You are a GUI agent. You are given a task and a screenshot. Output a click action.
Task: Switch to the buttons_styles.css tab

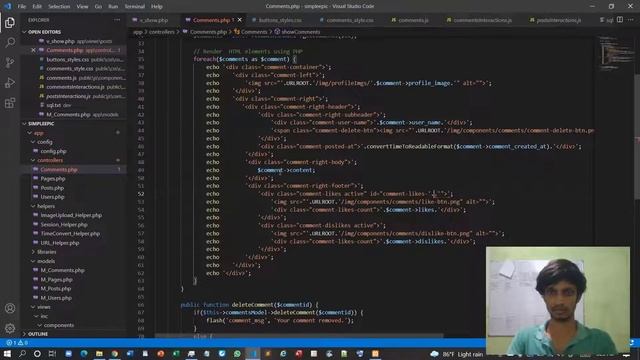pos(280,20)
